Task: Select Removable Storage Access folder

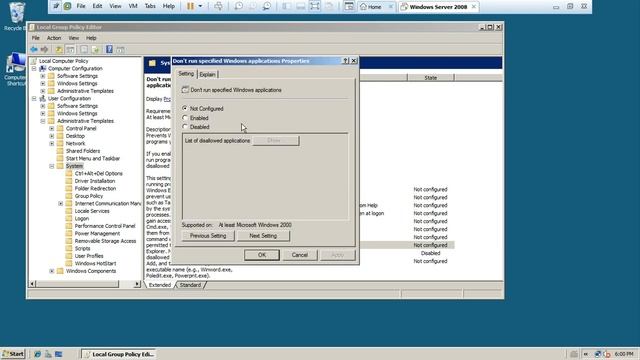Action: pyautogui.click(x=105, y=241)
